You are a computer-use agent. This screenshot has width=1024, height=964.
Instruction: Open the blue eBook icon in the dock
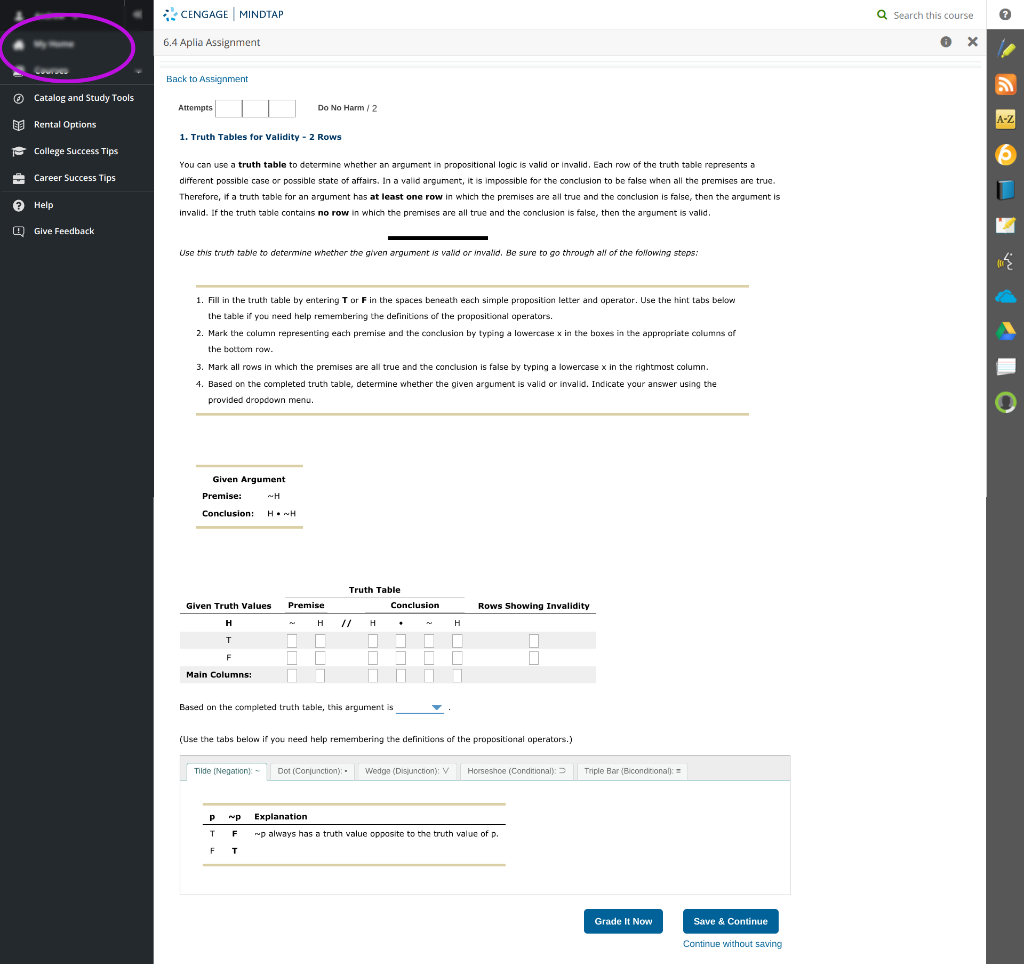tap(1005, 188)
